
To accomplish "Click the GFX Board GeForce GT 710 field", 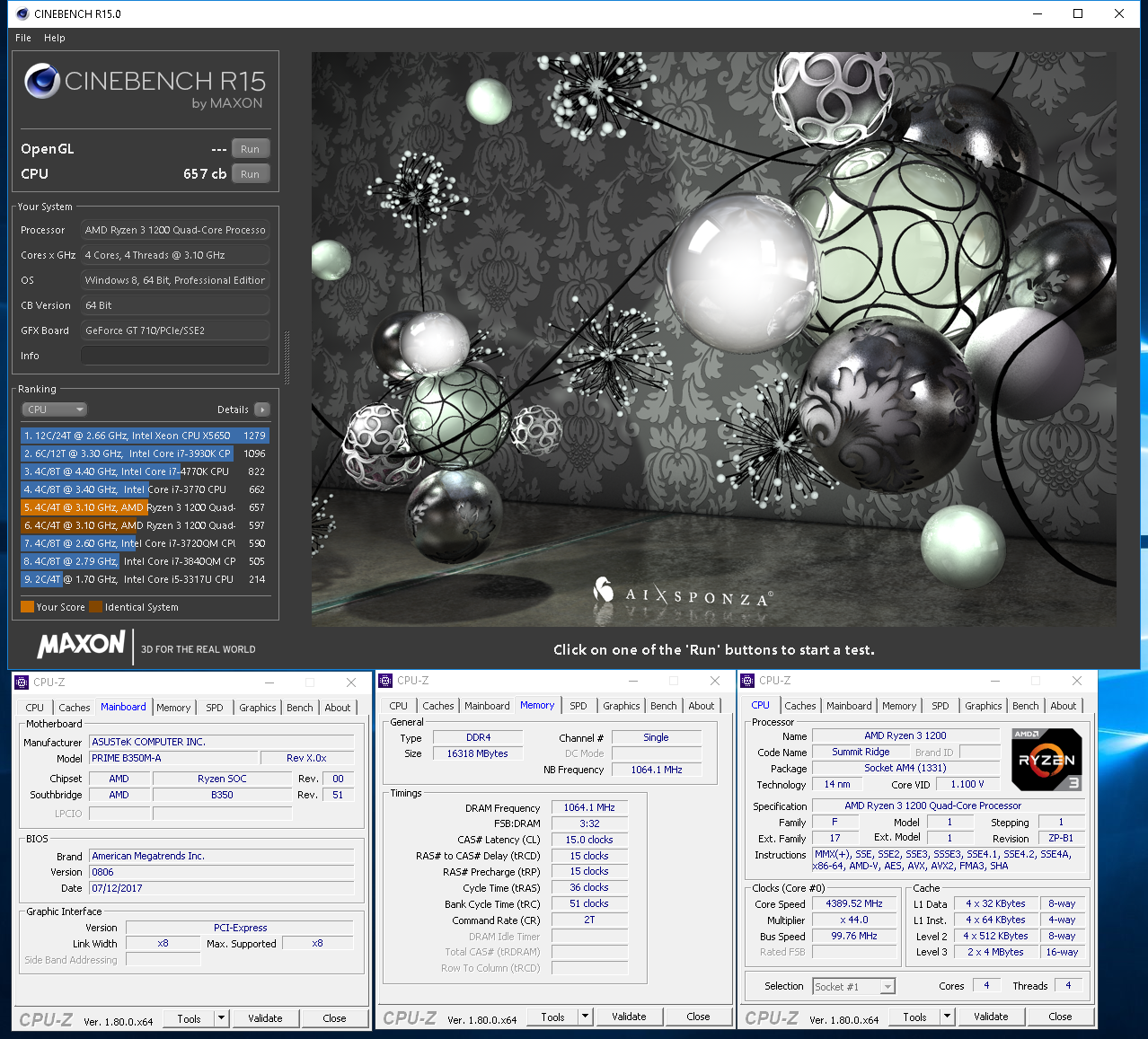I will pos(175,330).
